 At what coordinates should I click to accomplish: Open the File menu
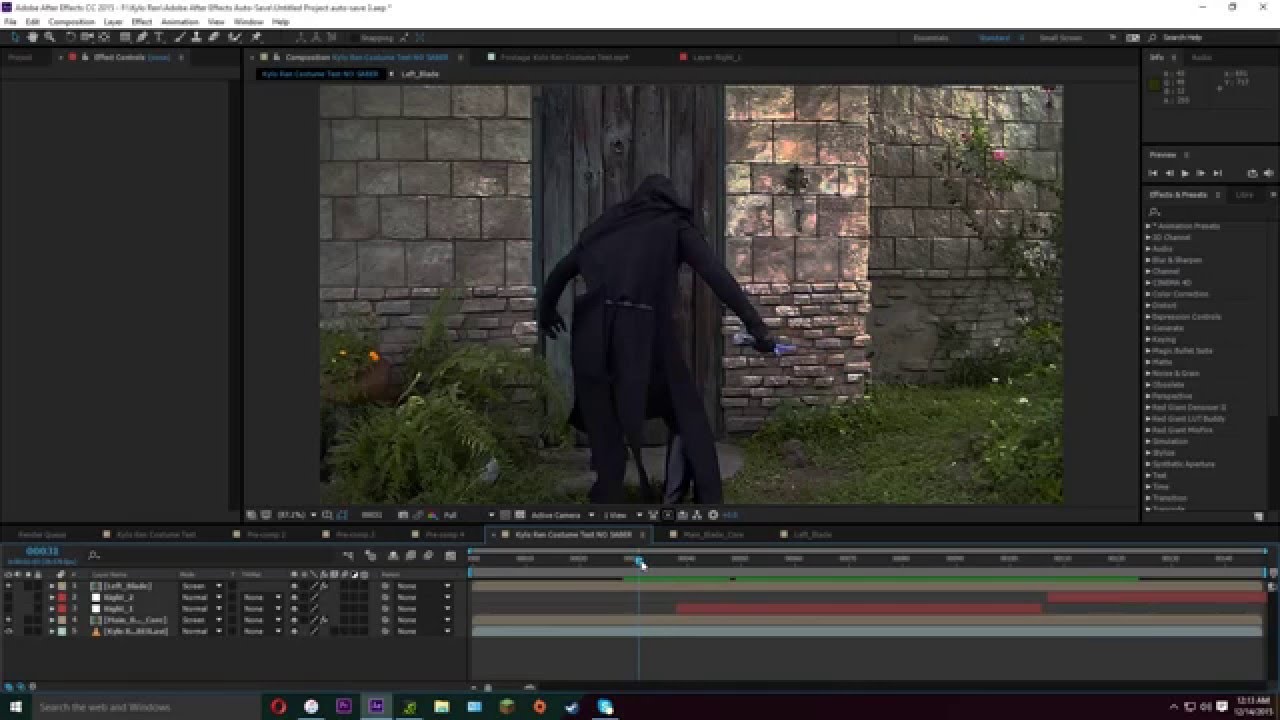[10, 21]
